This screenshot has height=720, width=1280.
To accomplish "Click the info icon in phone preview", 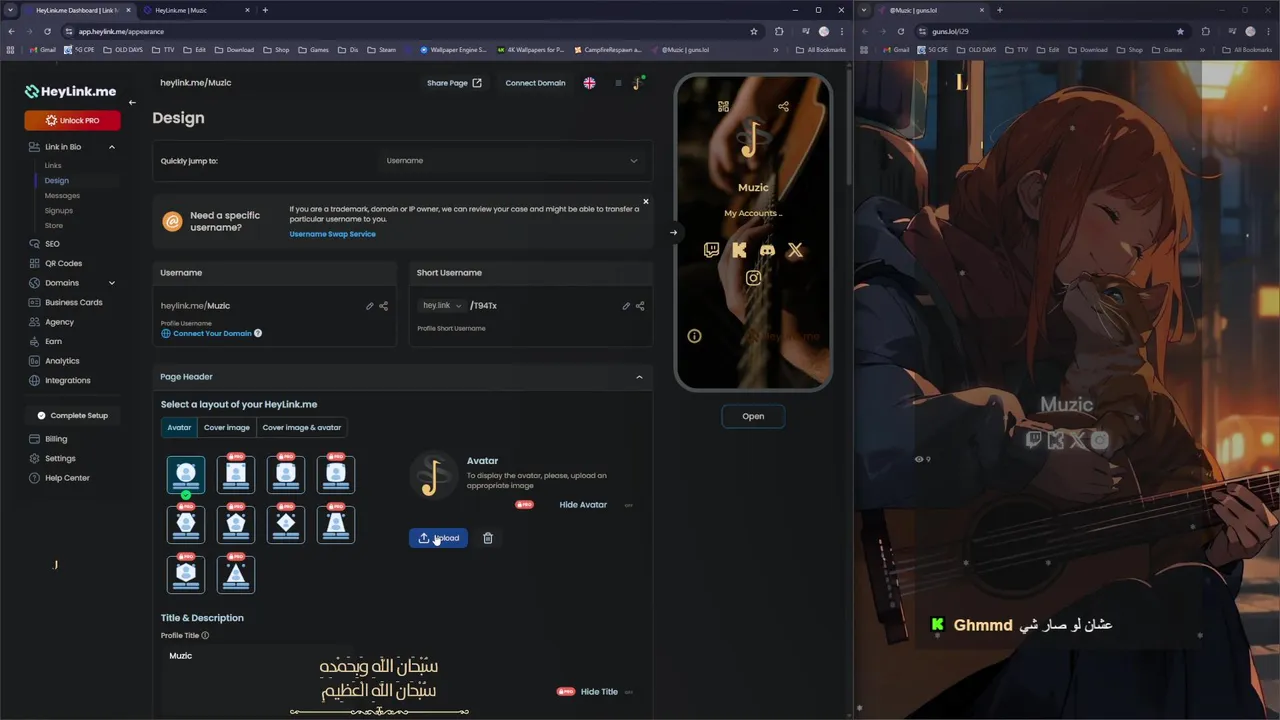I will coord(694,336).
